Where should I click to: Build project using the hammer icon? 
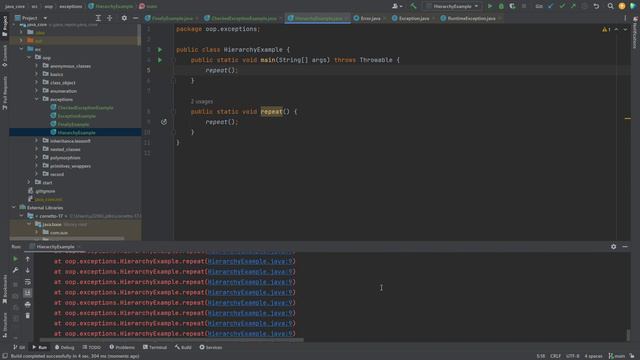[x=413, y=6]
